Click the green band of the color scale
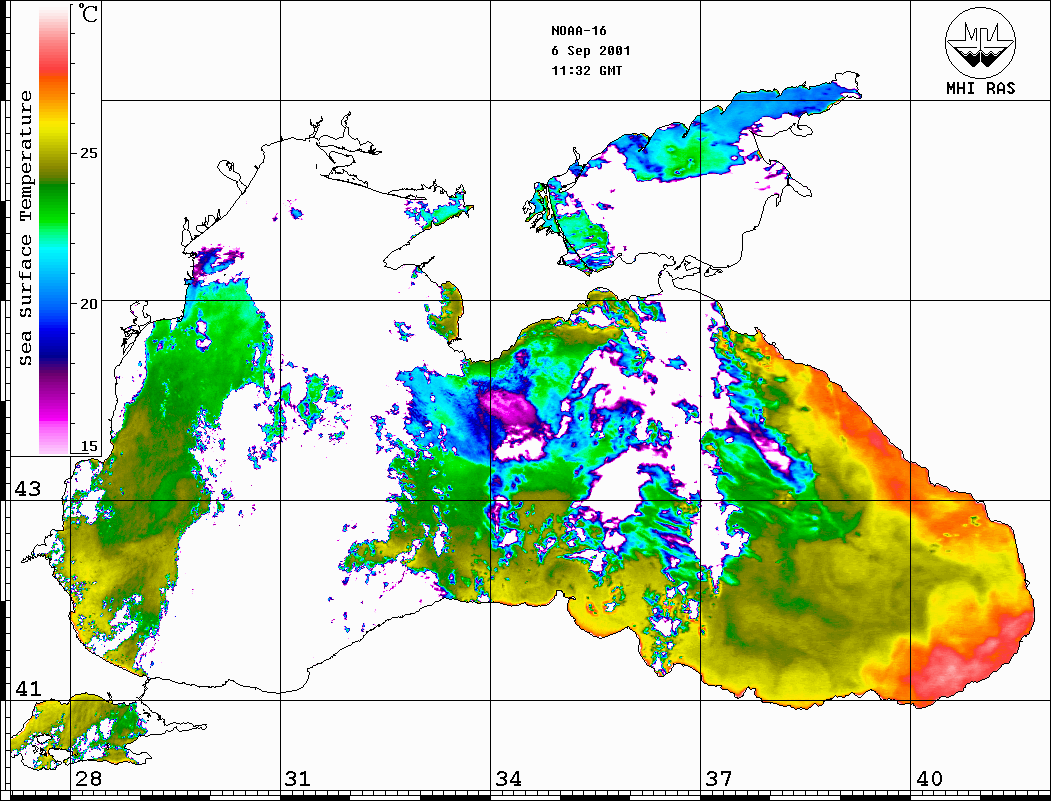 [x=54, y=204]
